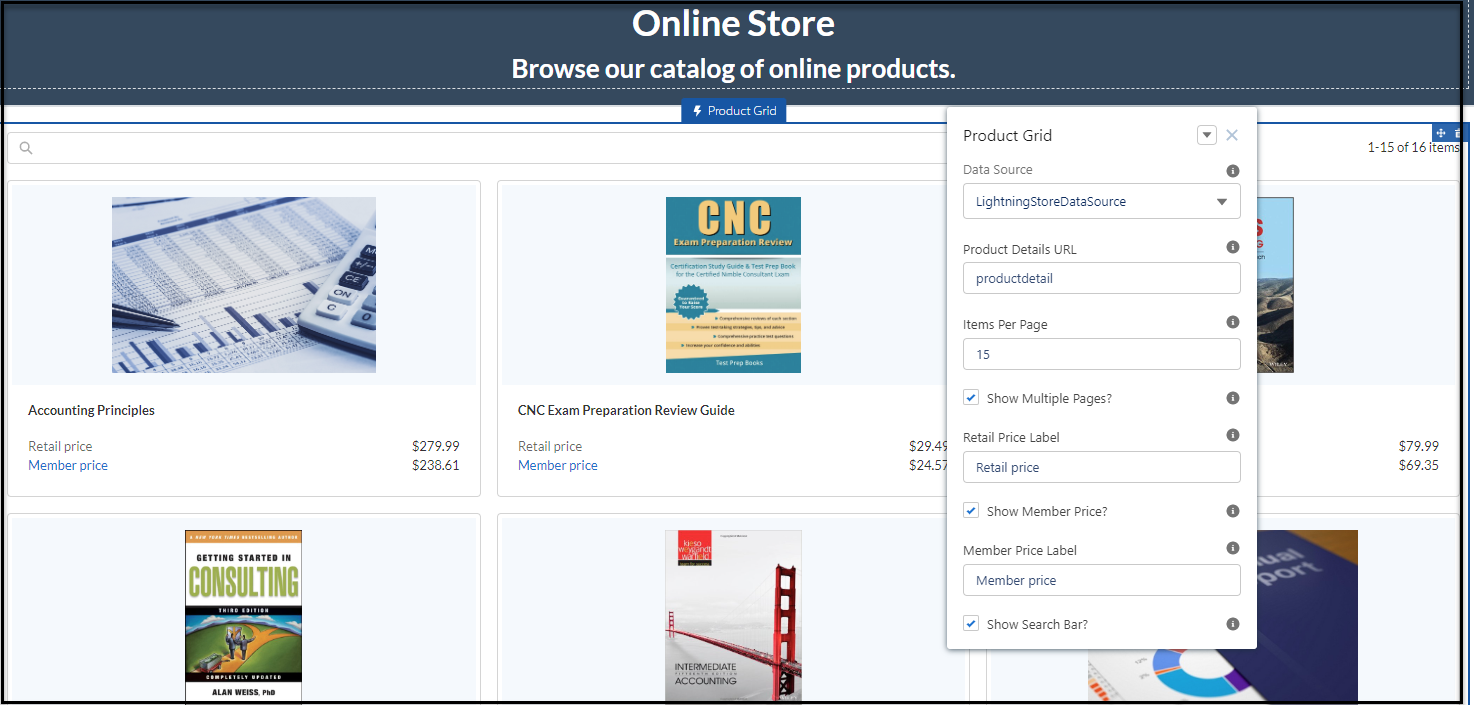This screenshot has width=1474, height=705.
Task: Open the CNC Exam Preparation Review Guide title
Action: click(x=626, y=410)
